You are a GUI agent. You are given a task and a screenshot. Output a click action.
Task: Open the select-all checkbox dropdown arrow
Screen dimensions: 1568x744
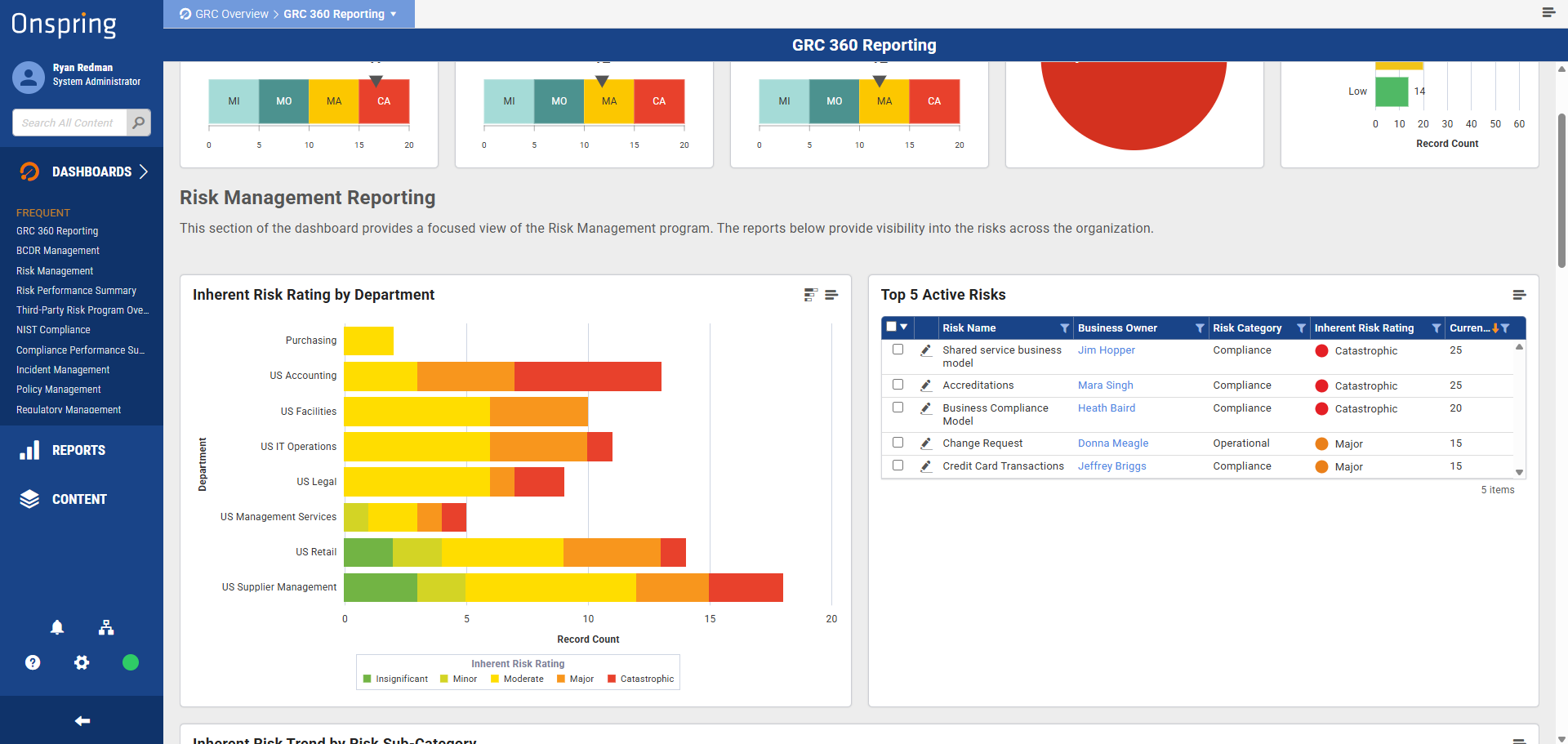coord(904,327)
